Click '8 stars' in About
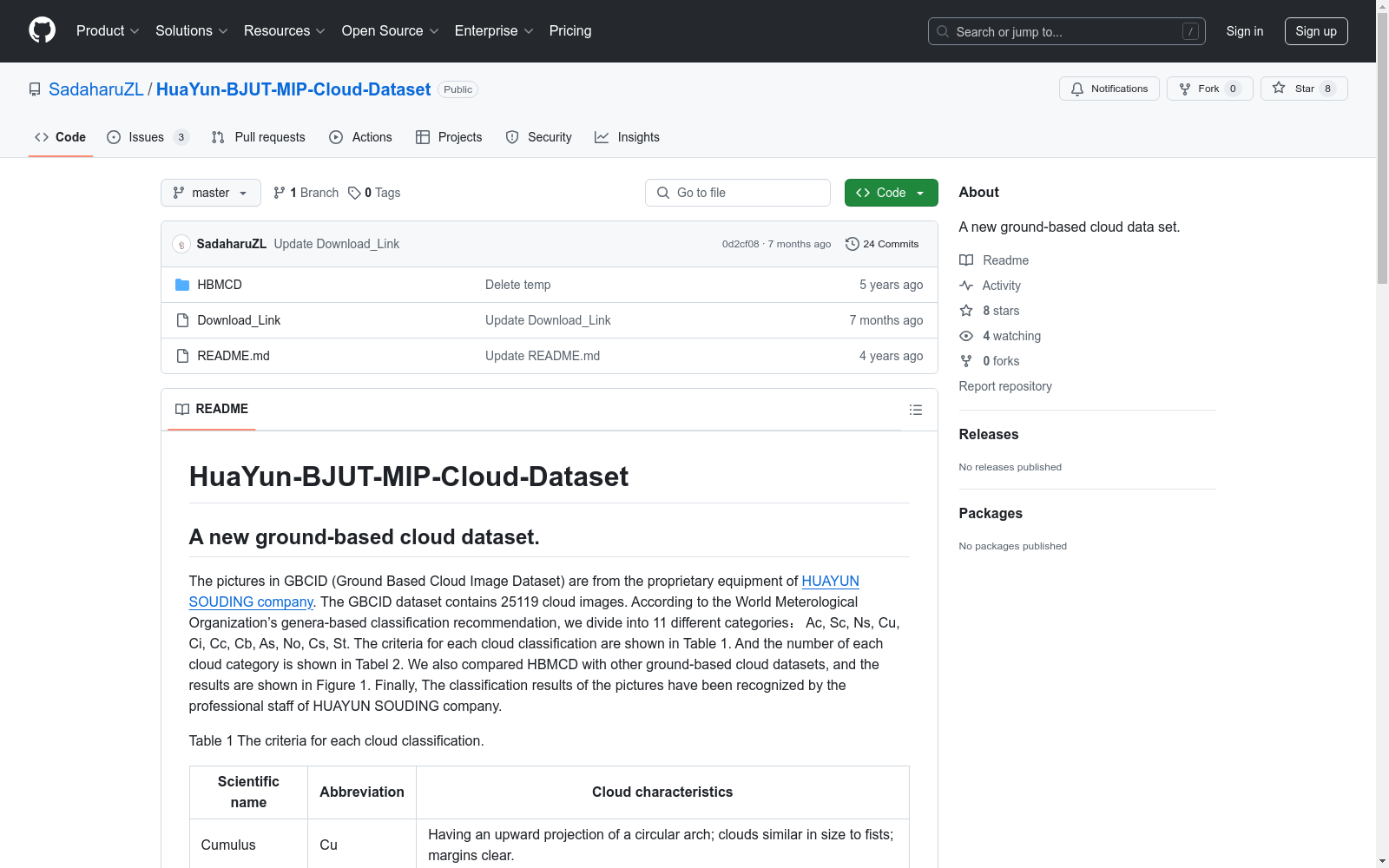This screenshot has height=868, width=1389. click(x=1001, y=311)
